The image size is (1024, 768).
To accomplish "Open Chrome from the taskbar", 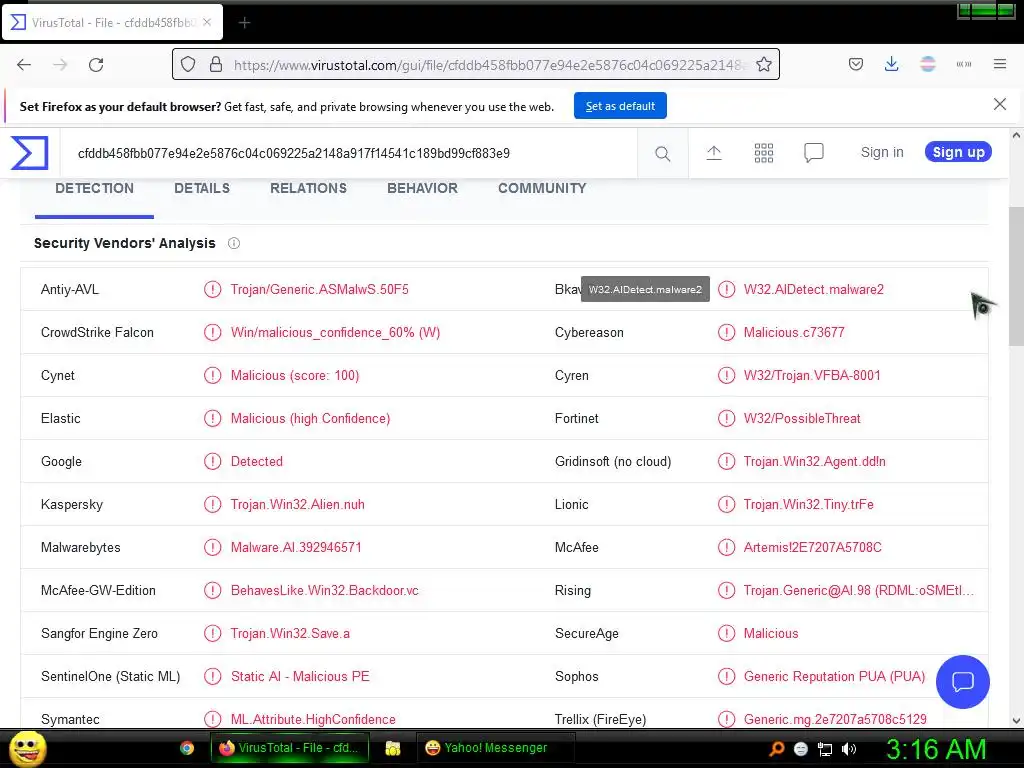I will (187, 748).
